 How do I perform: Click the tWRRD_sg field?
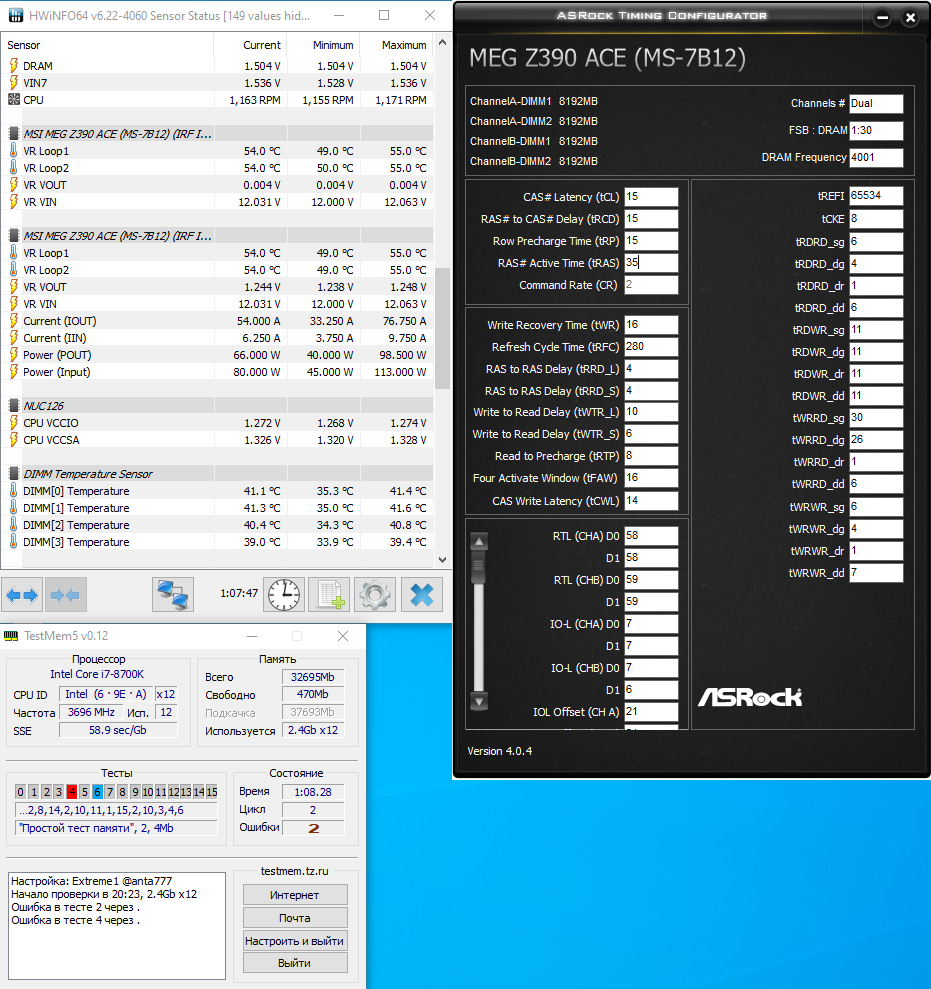pos(876,418)
